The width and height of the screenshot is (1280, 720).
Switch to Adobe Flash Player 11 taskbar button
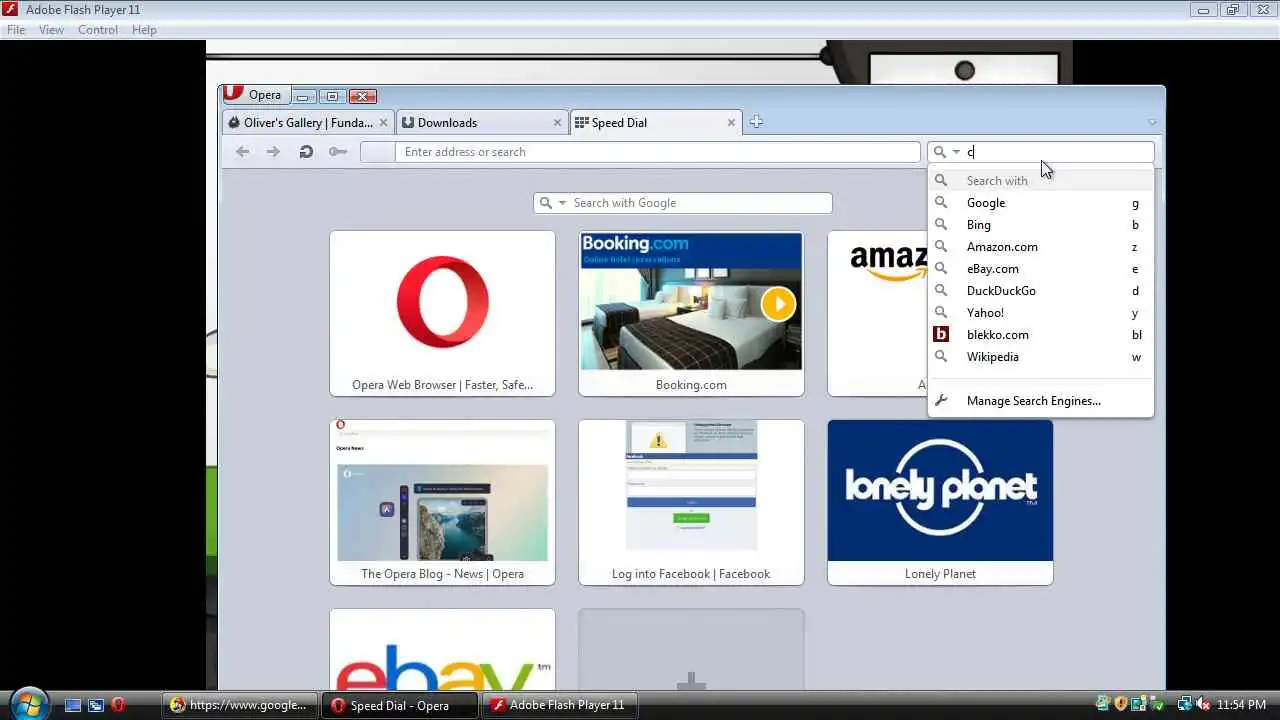(559, 705)
